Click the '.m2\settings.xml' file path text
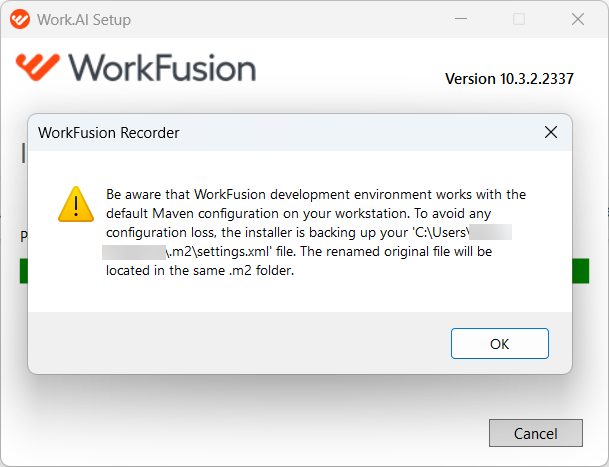Image resolution: width=609 pixels, height=467 pixels. [218, 251]
